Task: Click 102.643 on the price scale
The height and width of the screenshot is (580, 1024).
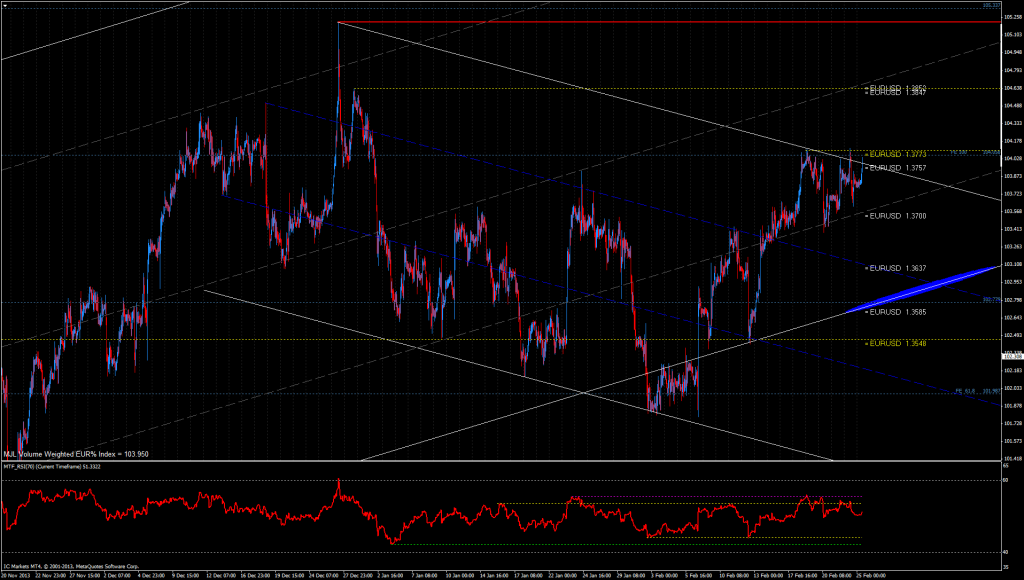Action: click(x=1013, y=317)
